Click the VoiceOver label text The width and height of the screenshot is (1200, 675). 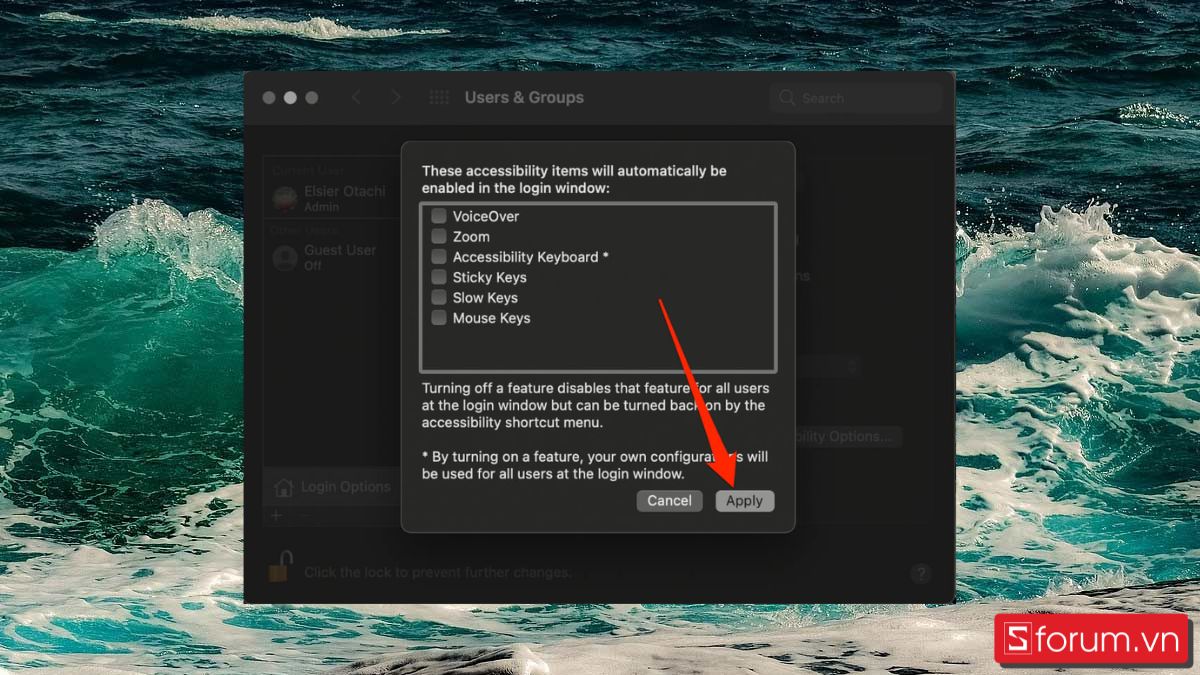(x=486, y=216)
